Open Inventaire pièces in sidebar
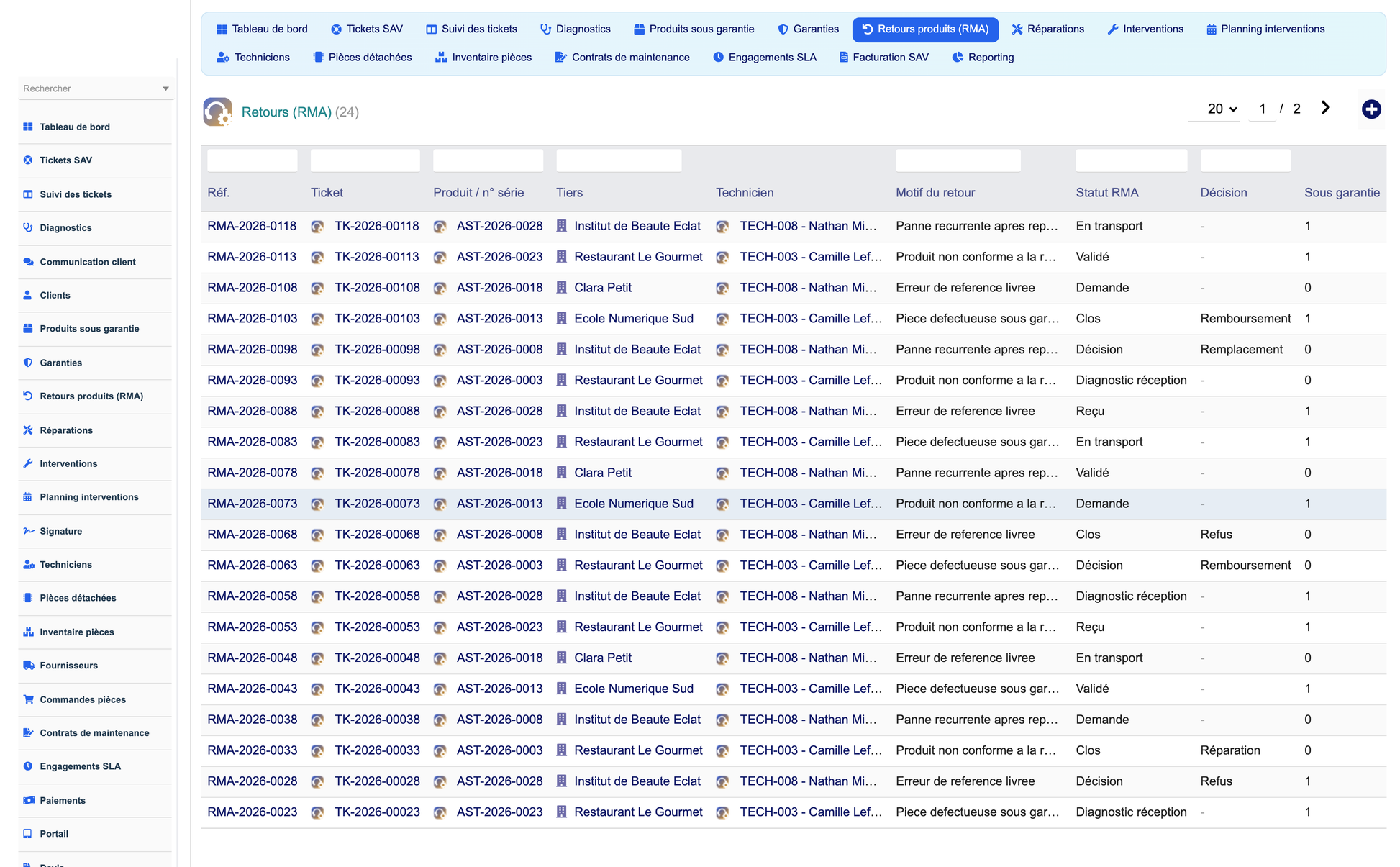Screen dimensions: 1400x867 click(x=77, y=632)
